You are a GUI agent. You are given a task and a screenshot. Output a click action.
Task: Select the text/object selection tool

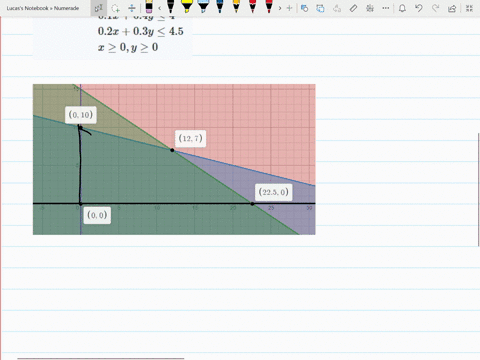[x=99, y=8]
